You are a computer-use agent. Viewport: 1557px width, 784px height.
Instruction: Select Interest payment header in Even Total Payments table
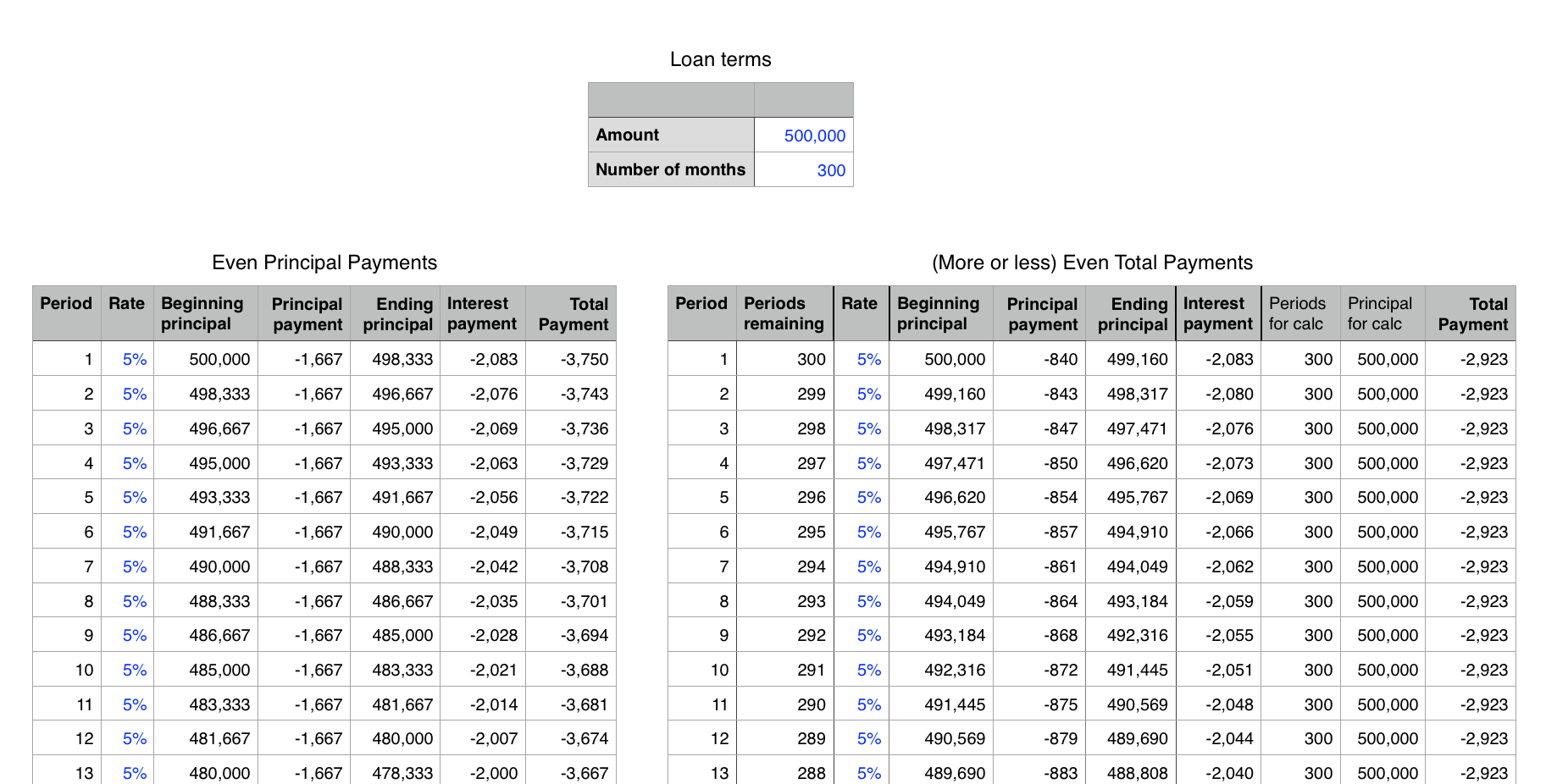[x=1218, y=313]
